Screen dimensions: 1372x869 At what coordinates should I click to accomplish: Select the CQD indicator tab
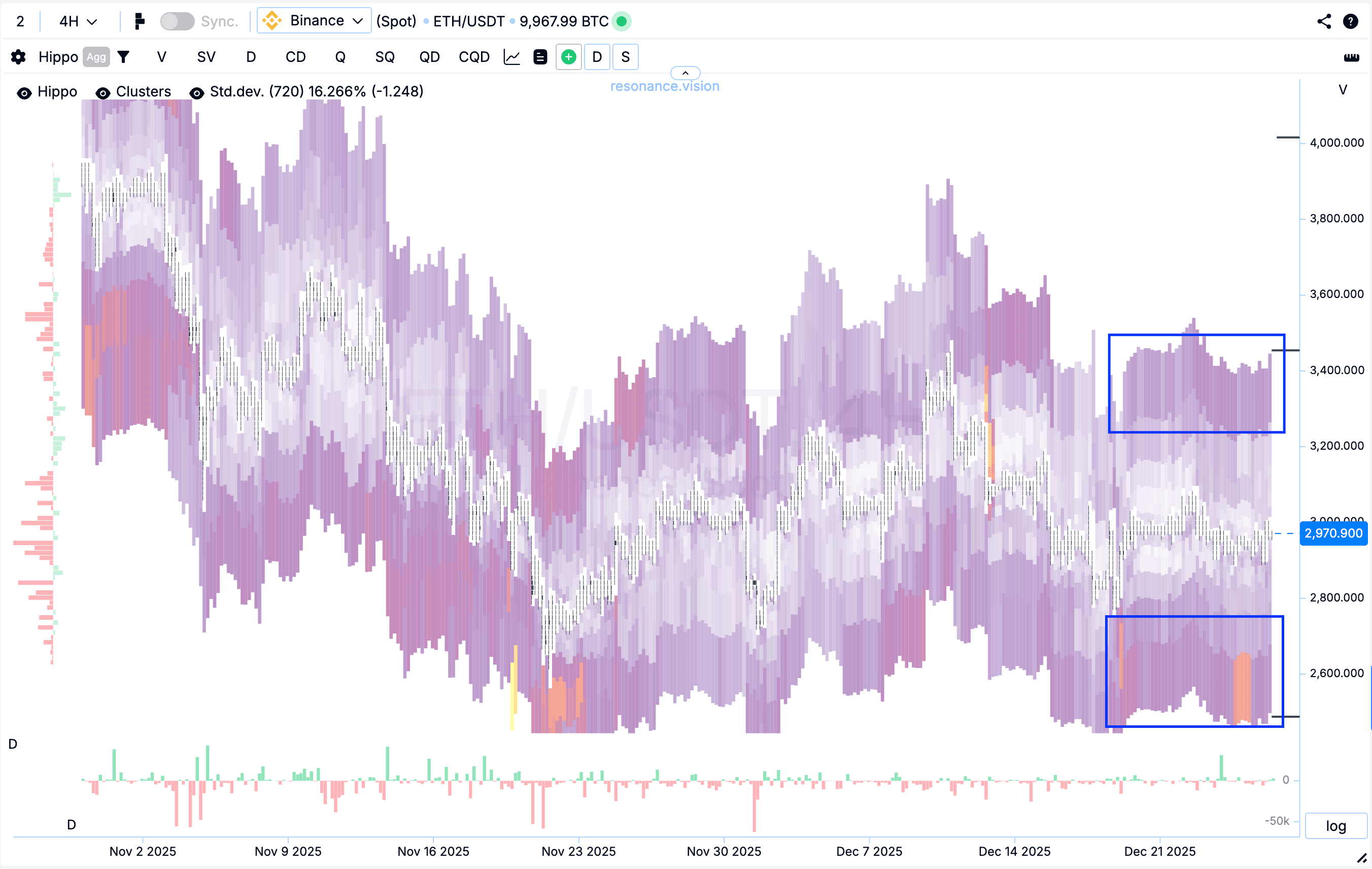click(473, 57)
